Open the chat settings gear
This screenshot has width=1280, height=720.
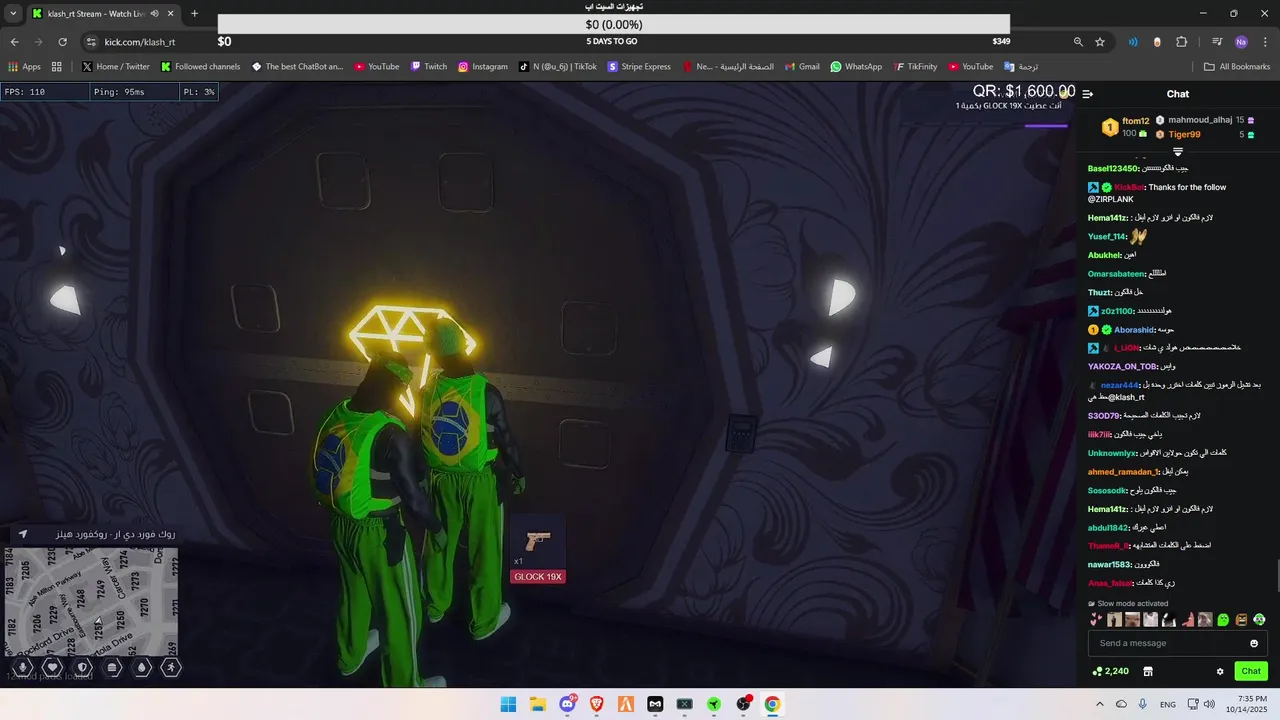[x=1220, y=671]
